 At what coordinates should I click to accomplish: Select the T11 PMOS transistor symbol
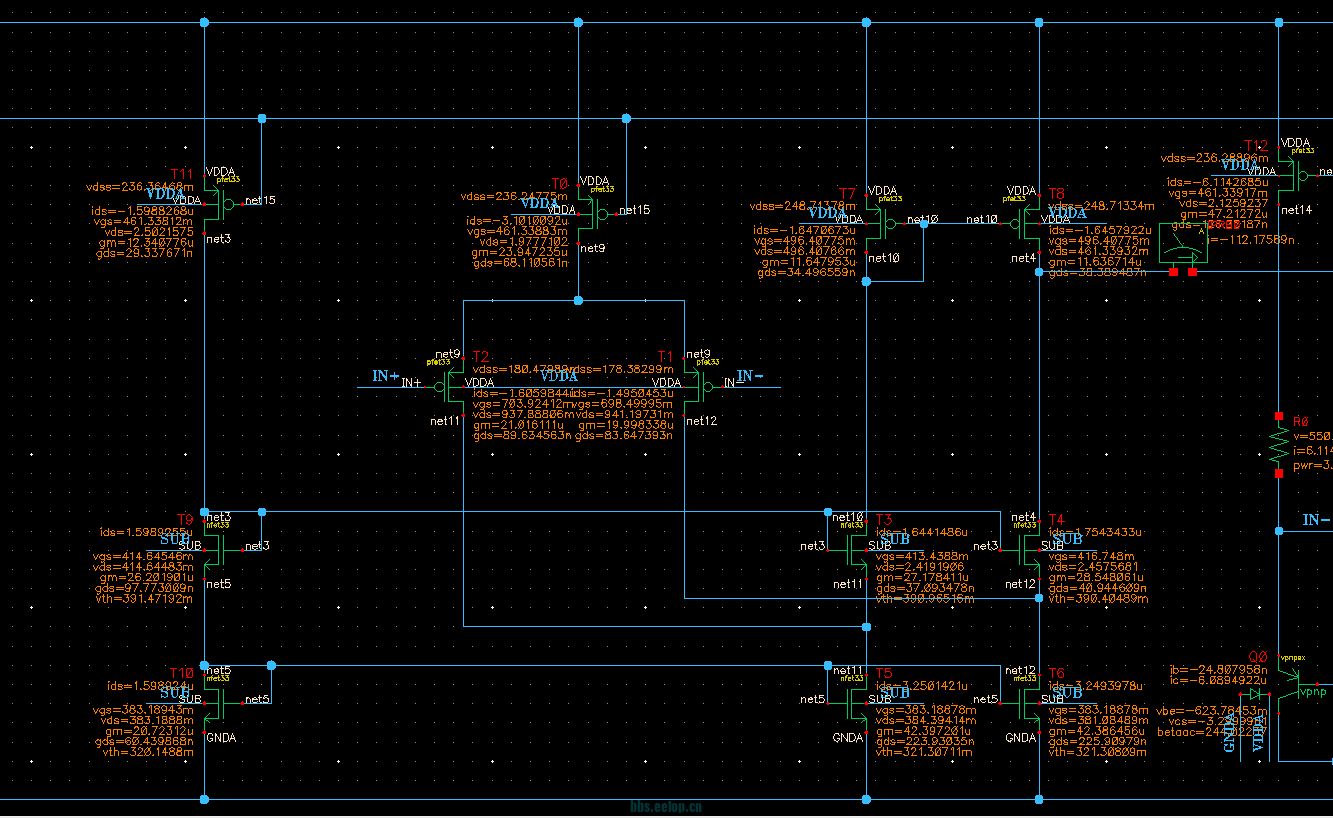[214, 204]
